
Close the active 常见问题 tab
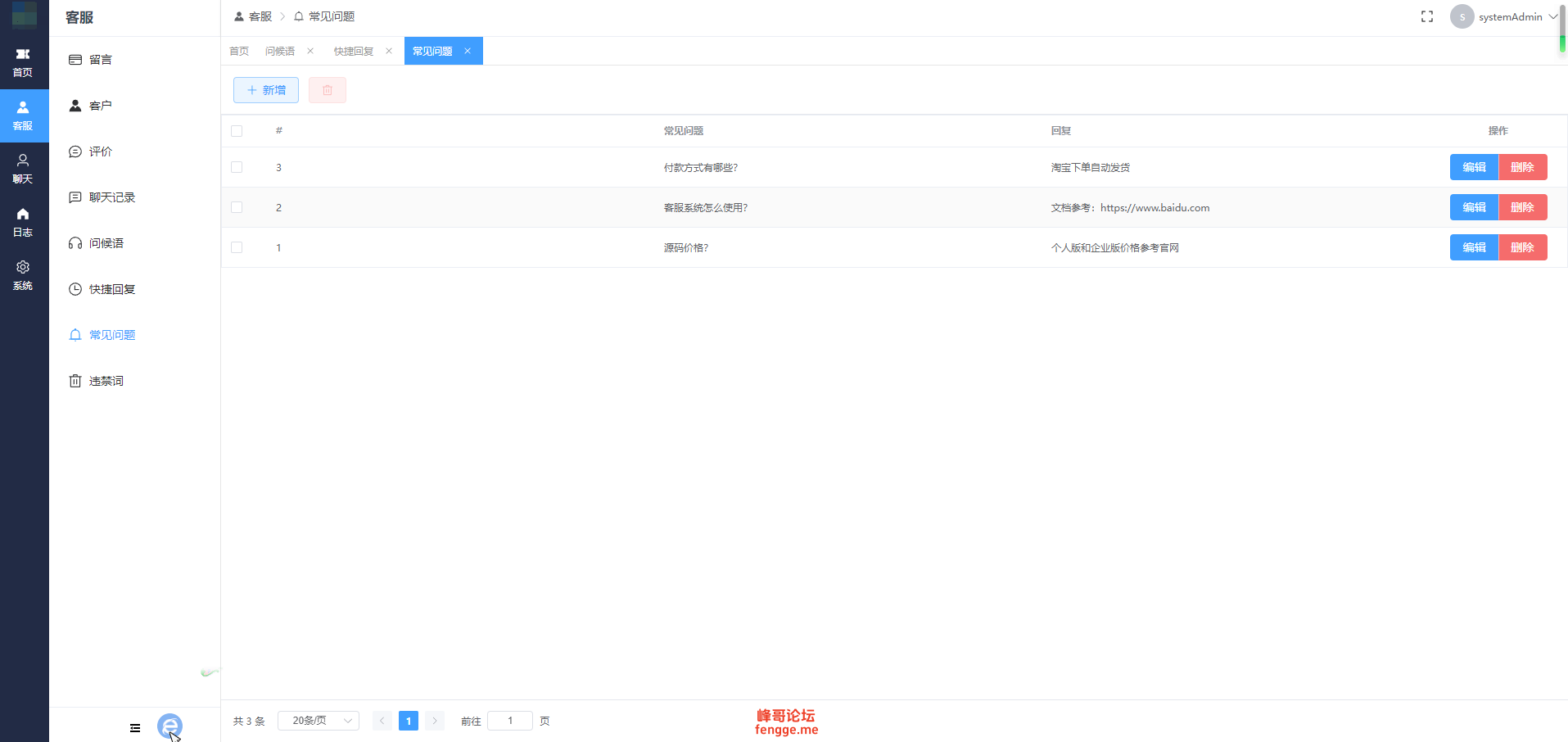(x=468, y=51)
